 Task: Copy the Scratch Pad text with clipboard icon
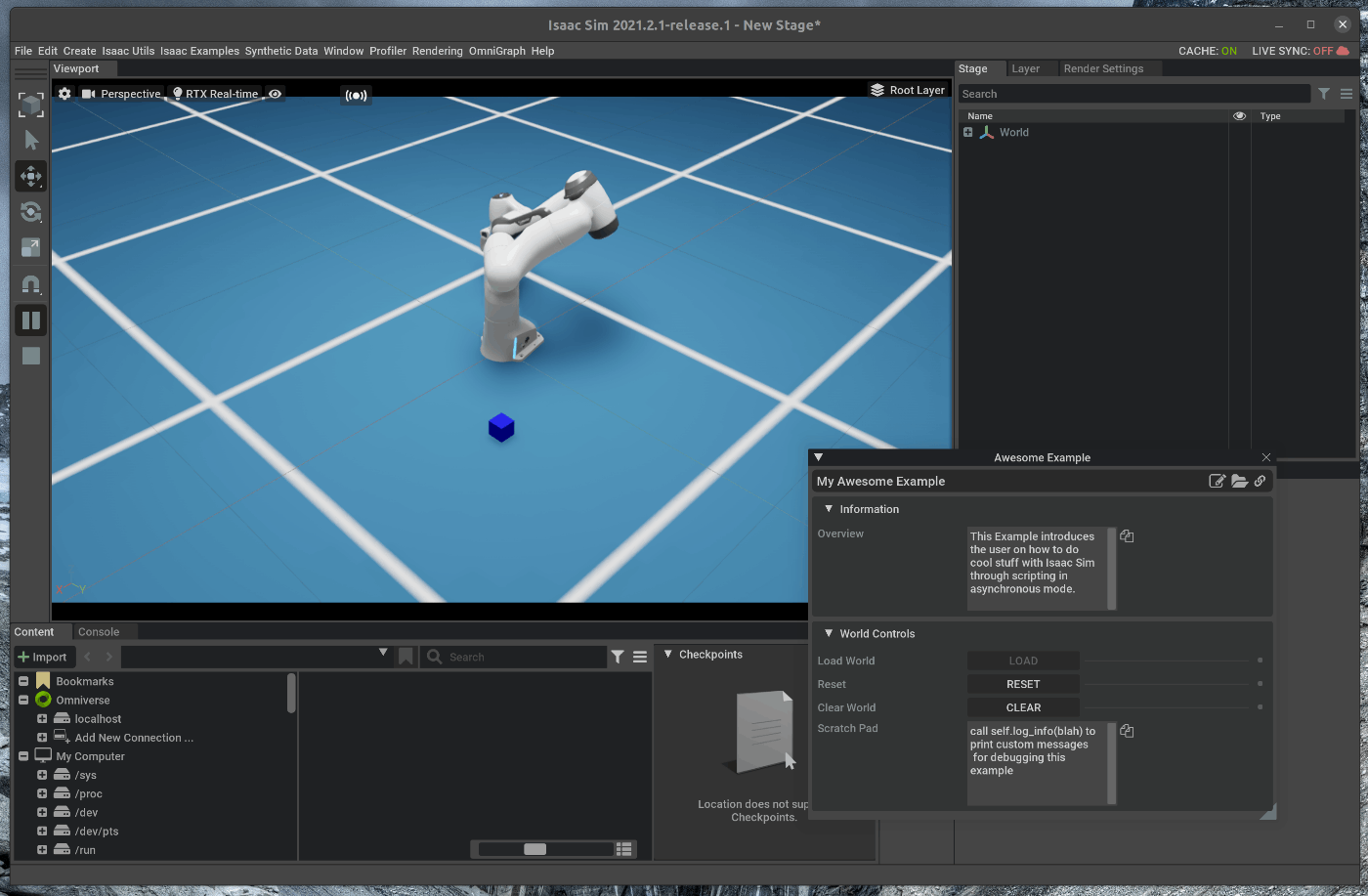1127,731
